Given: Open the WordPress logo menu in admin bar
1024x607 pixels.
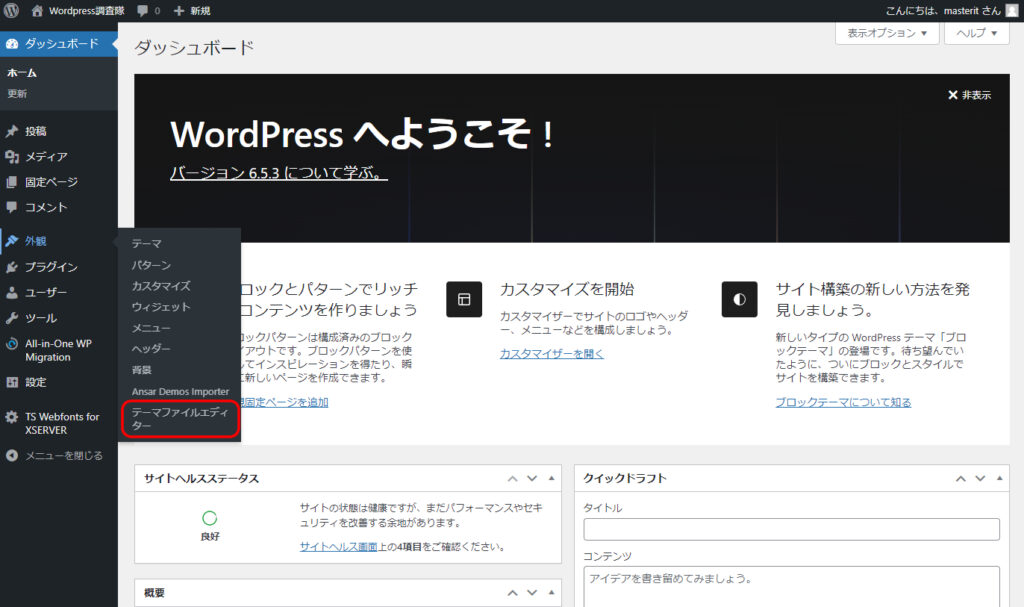Looking at the screenshot, I should [x=10, y=11].
